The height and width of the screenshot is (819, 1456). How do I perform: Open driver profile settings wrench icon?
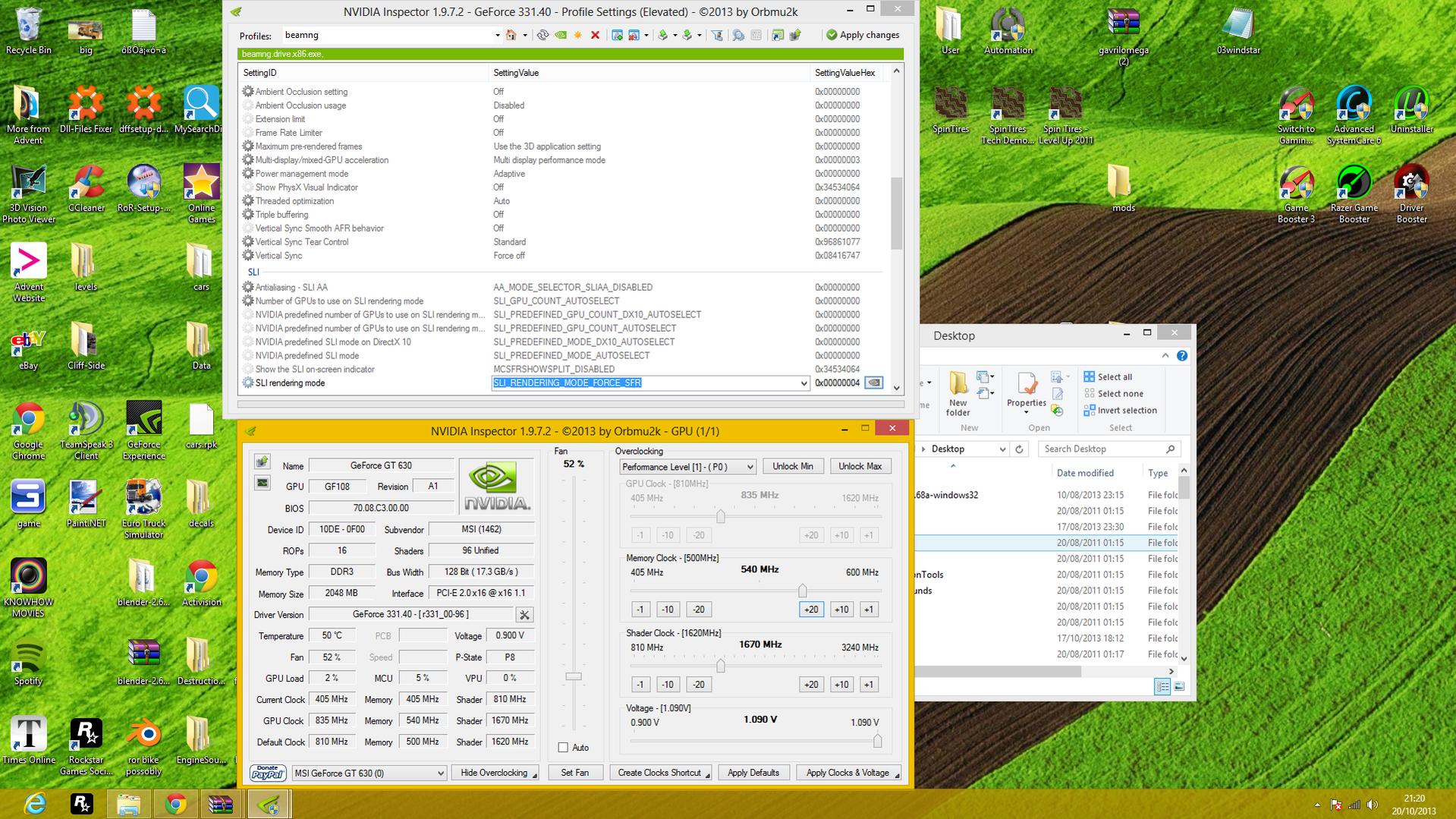(524, 615)
